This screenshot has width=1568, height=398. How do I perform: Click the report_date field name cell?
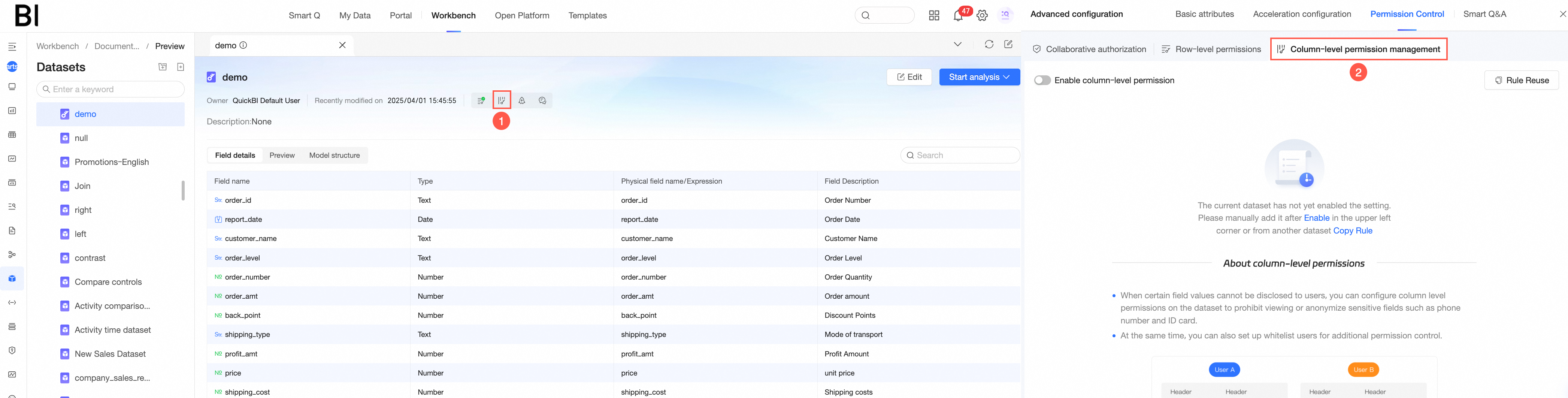tap(309, 220)
